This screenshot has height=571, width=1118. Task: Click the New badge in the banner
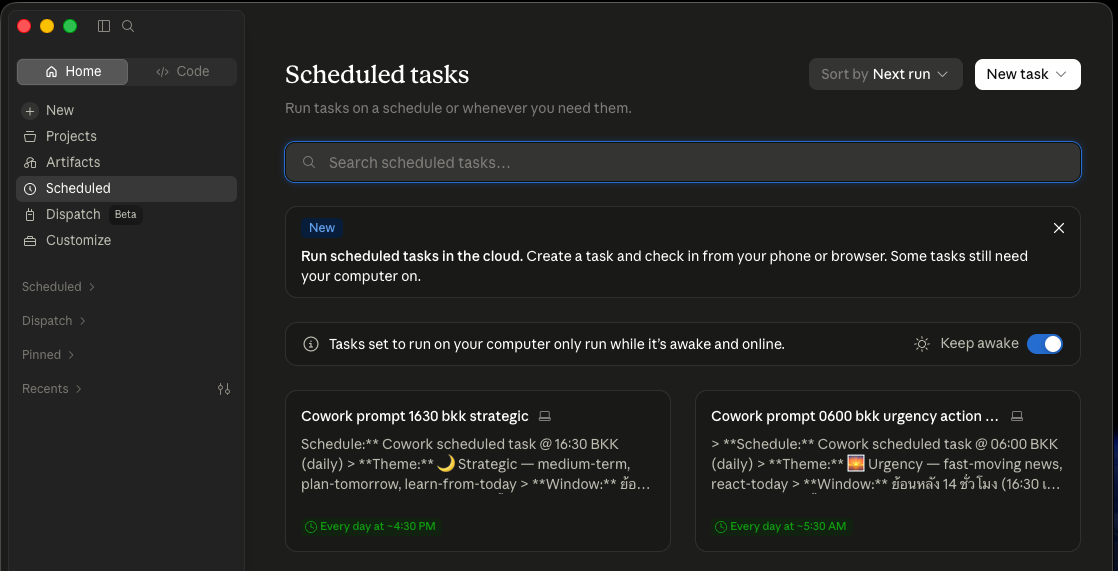(x=322, y=228)
